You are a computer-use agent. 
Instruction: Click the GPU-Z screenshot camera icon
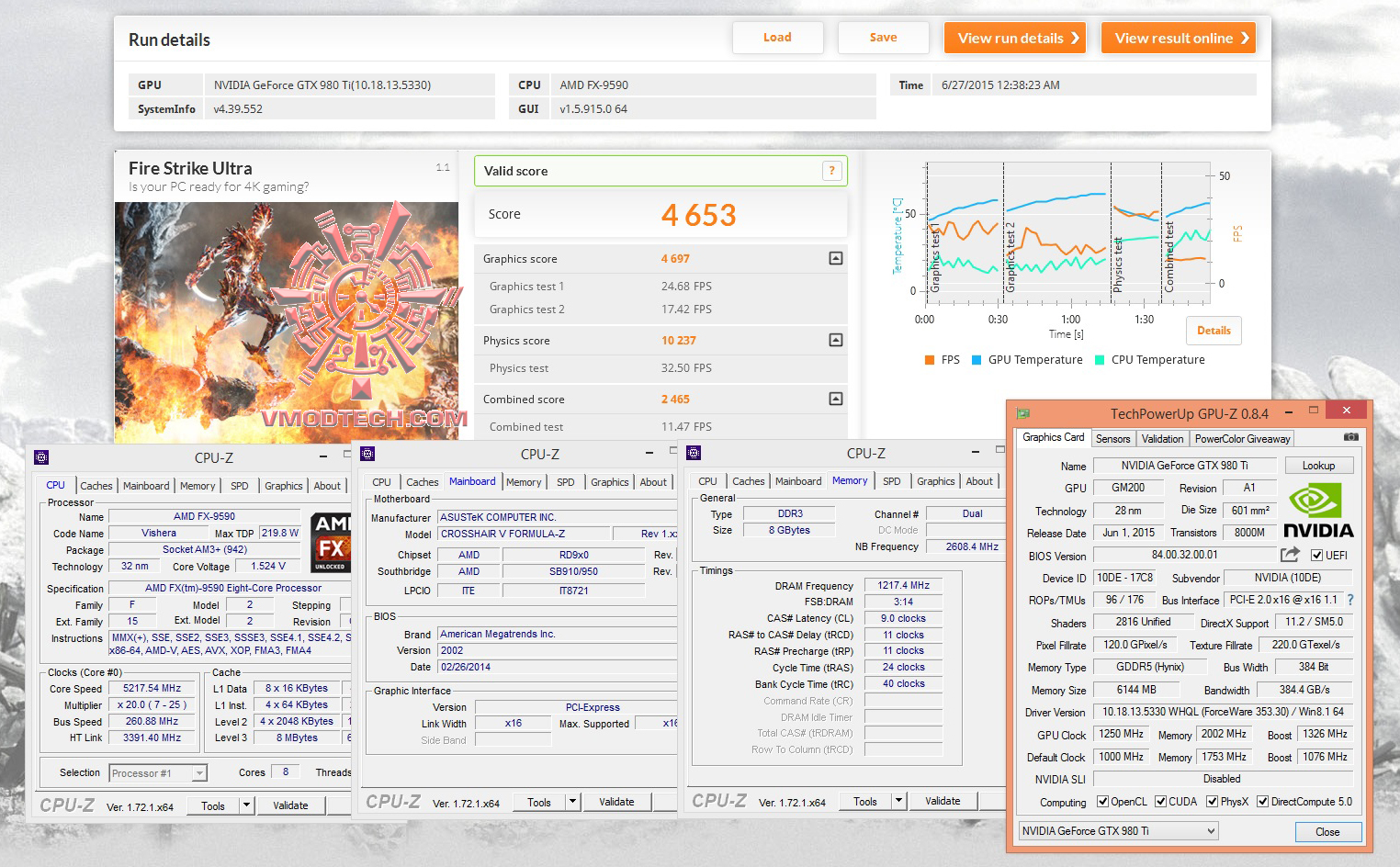tap(1350, 437)
